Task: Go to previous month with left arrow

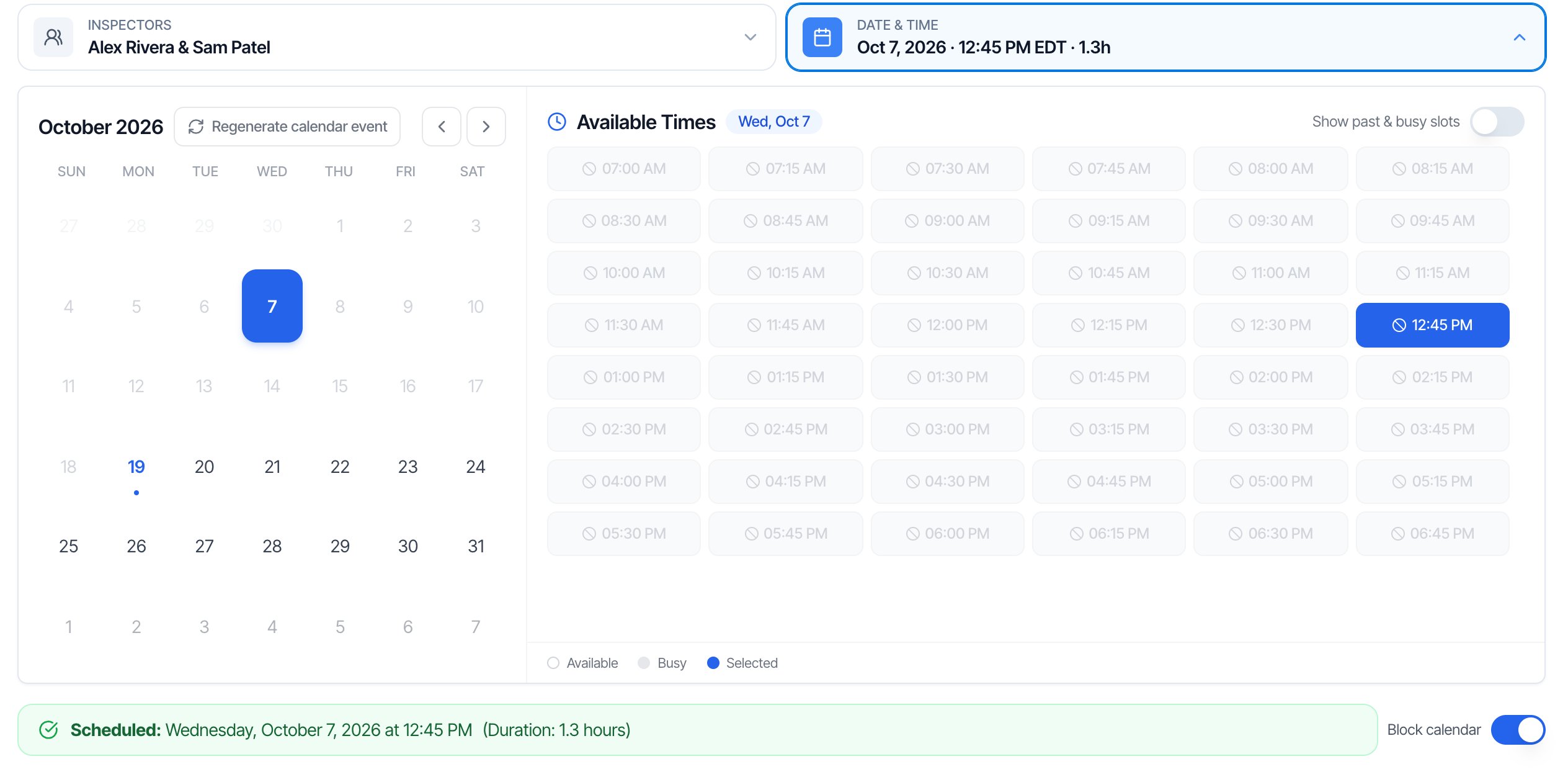Action: pos(442,127)
